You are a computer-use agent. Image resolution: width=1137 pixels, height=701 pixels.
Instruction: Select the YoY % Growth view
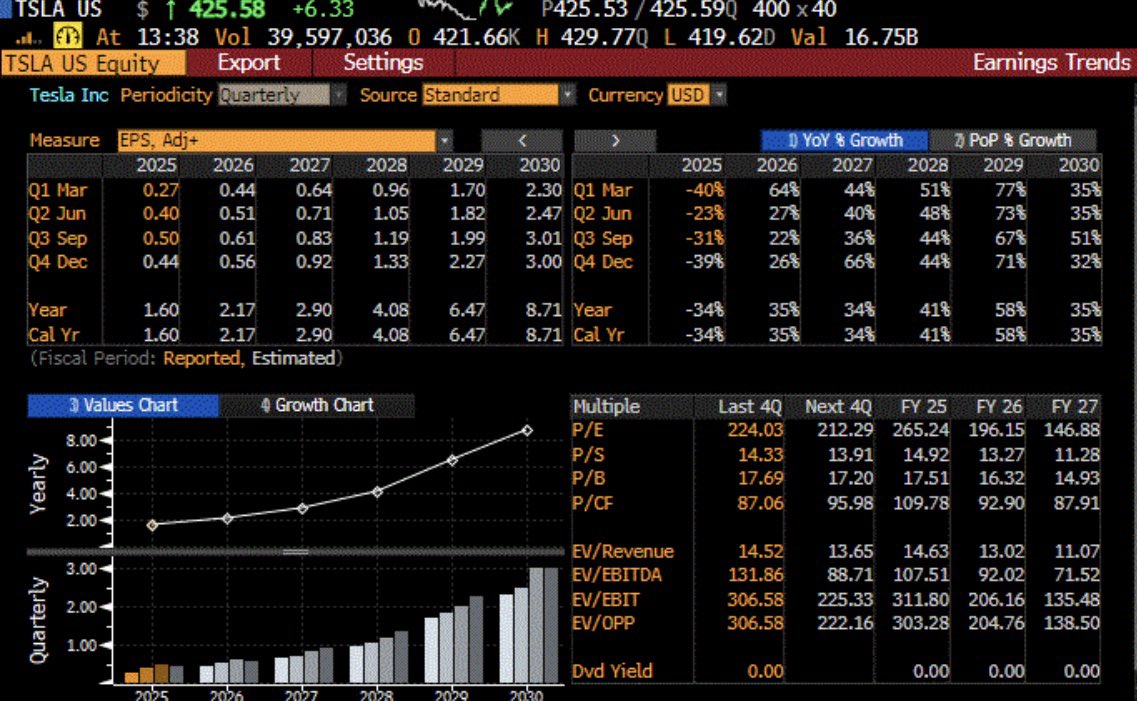[x=844, y=141]
